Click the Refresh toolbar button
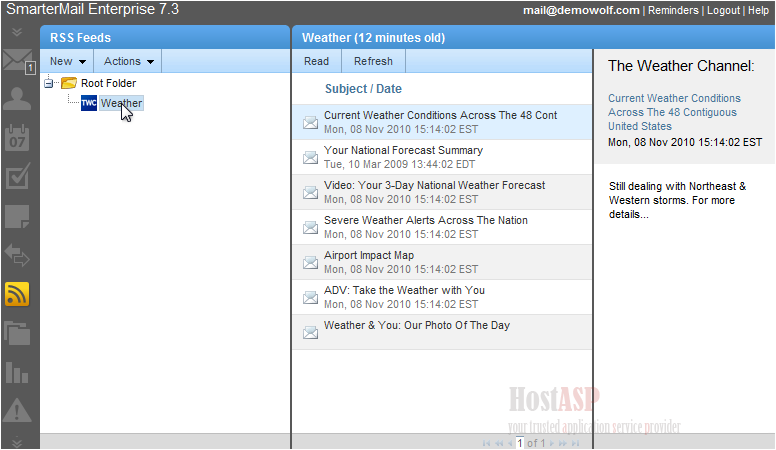776x450 pixels. click(373, 61)
